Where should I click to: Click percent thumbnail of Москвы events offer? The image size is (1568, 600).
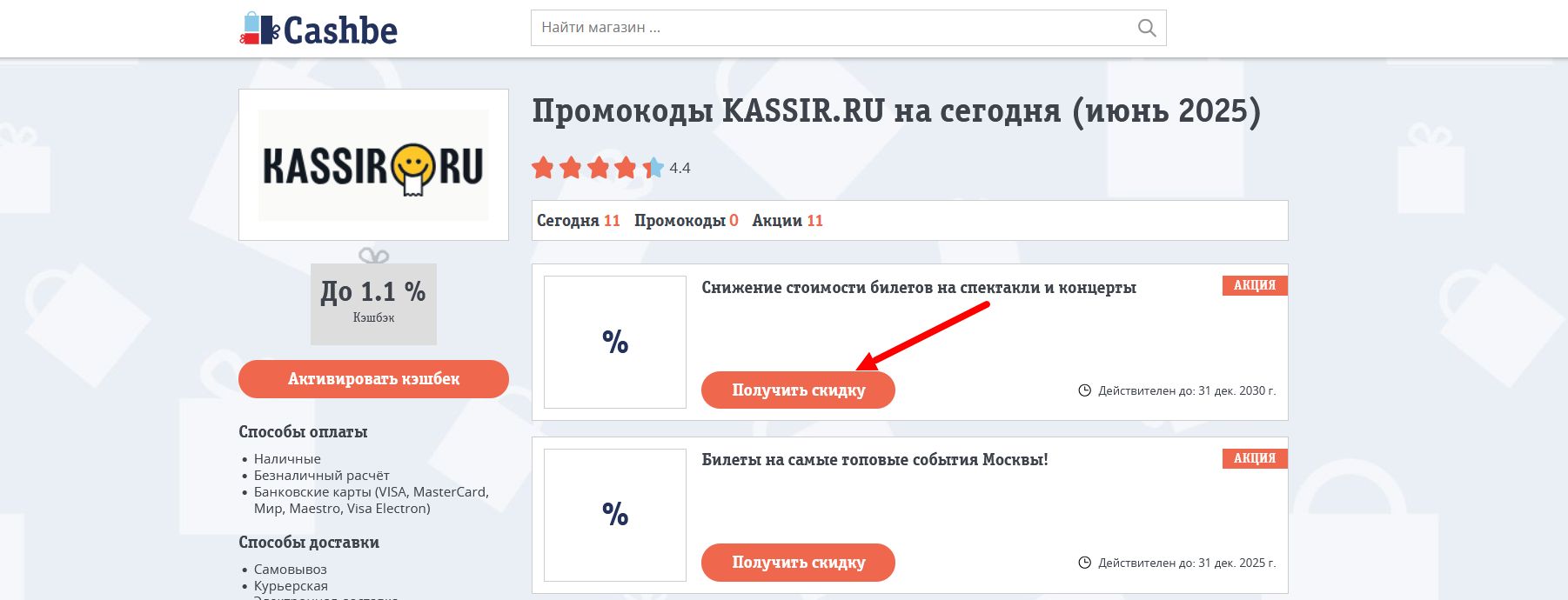point(615,515)
